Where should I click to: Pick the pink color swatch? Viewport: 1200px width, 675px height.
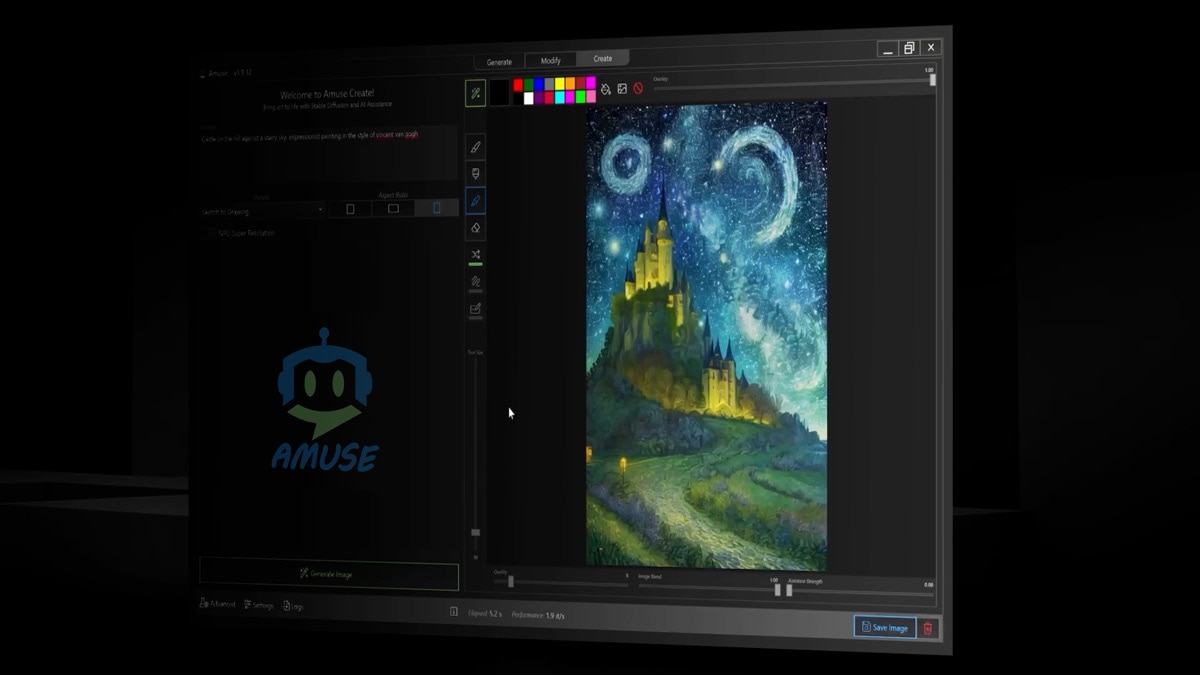click(x=591, y=96)
